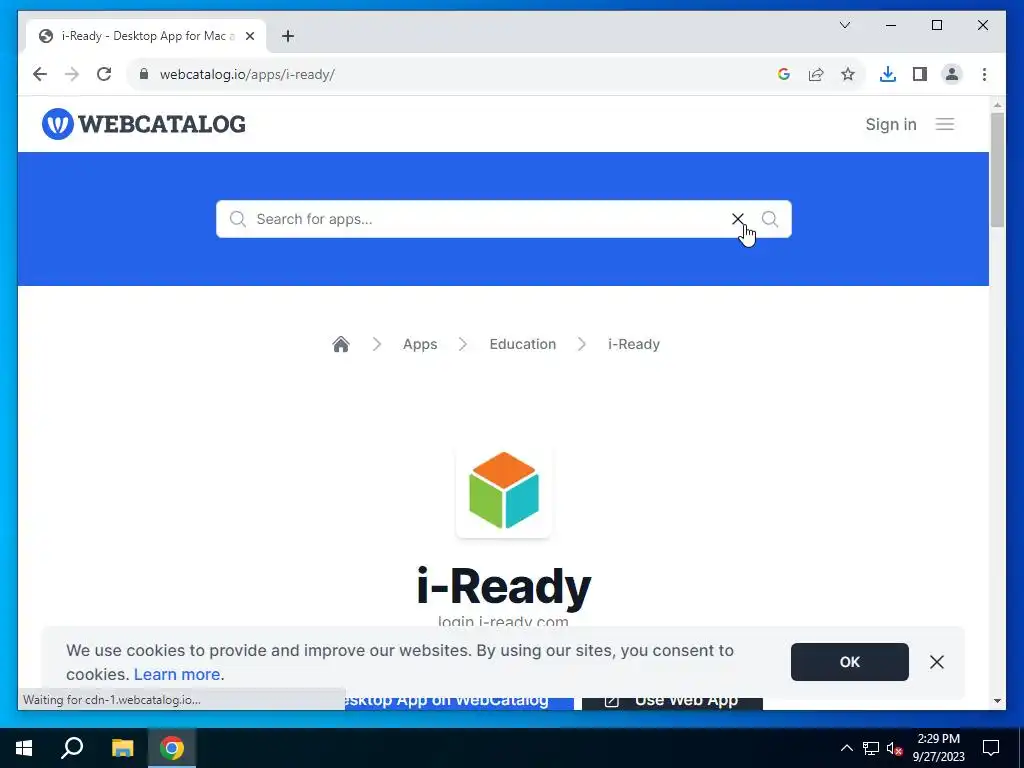Click the muted volume tray icon
Screen dimensions: 1024x768
894,748
